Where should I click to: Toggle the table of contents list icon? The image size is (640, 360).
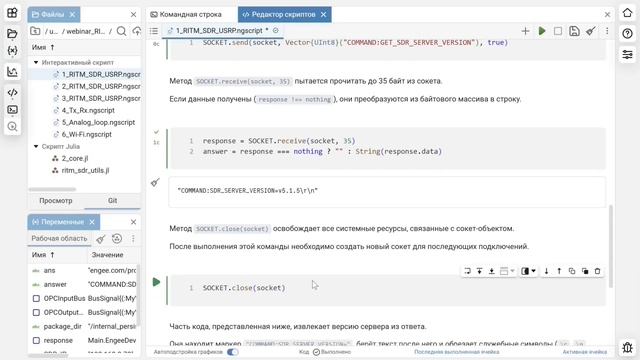[153, 31]
